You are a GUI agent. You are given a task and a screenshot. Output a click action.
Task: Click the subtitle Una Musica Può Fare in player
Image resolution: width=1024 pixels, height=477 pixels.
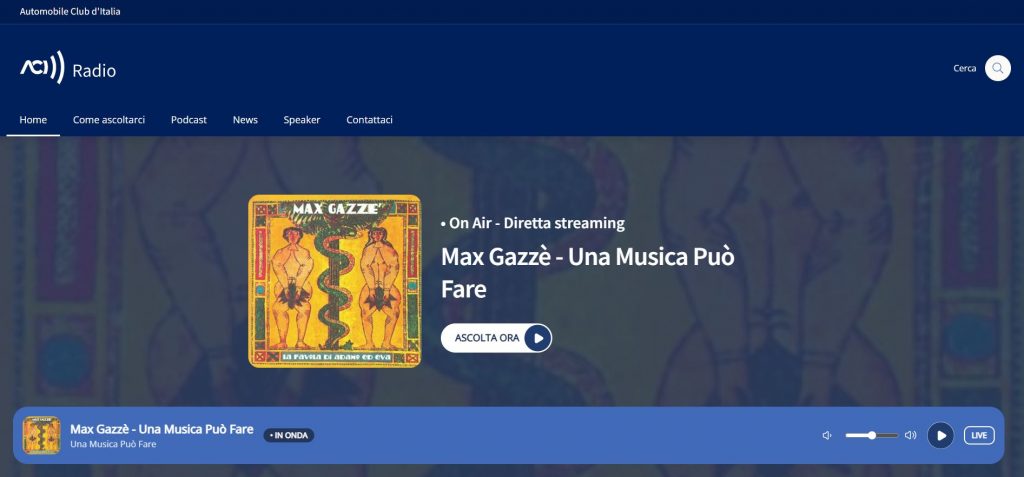pyautogui.click(x=113, y=444)
